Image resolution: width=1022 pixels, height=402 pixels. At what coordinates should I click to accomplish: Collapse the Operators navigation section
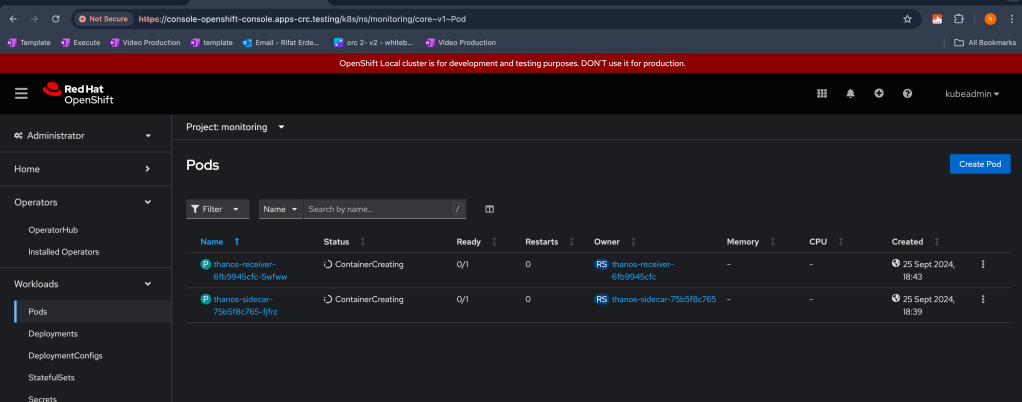pyautogui.click(x=83, y=202)
